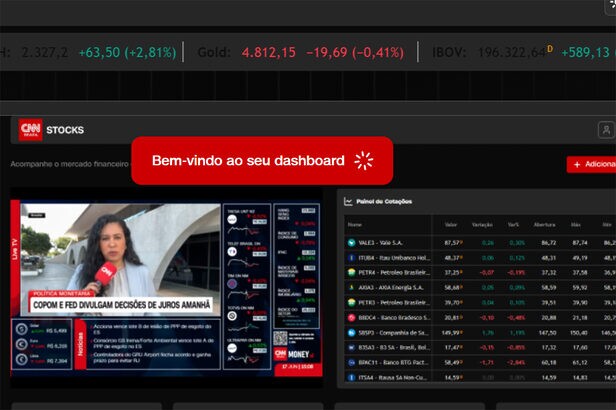
Task: Click the Adicionar button
Action: point(591,164)
